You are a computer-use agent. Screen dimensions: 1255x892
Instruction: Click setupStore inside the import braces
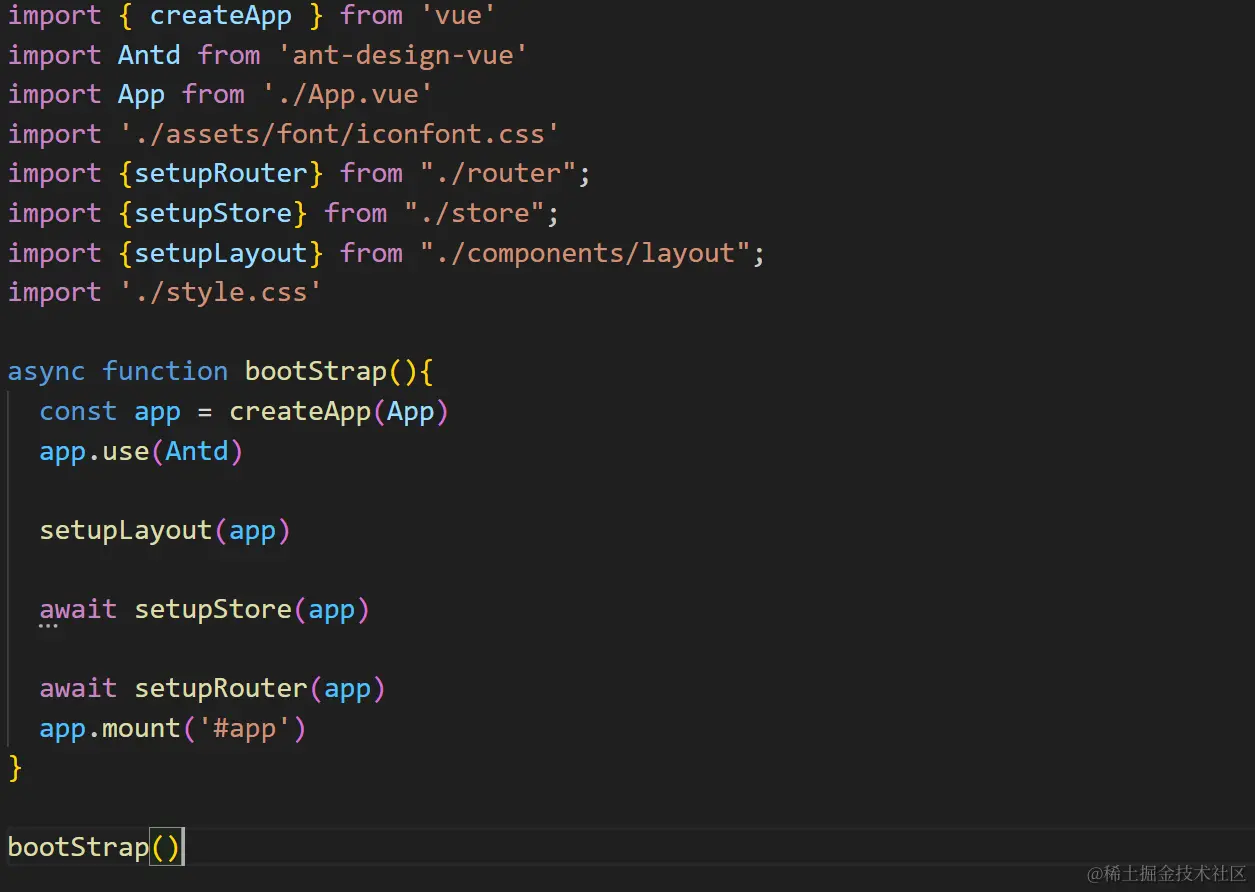(x=213, y=214)
